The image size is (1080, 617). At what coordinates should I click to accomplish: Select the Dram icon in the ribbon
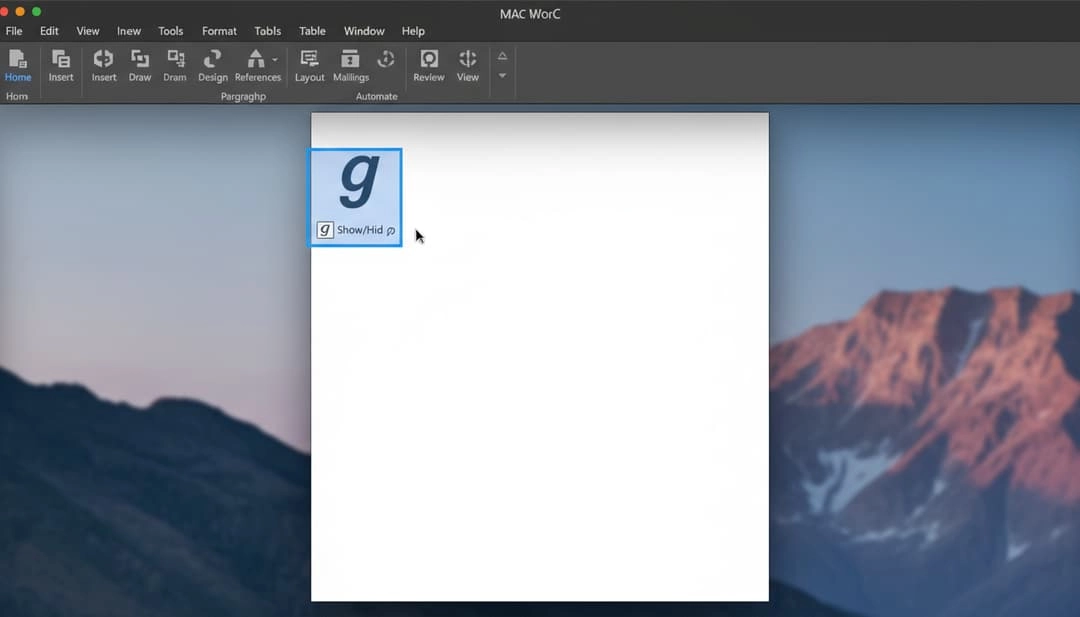coord(175,60)
